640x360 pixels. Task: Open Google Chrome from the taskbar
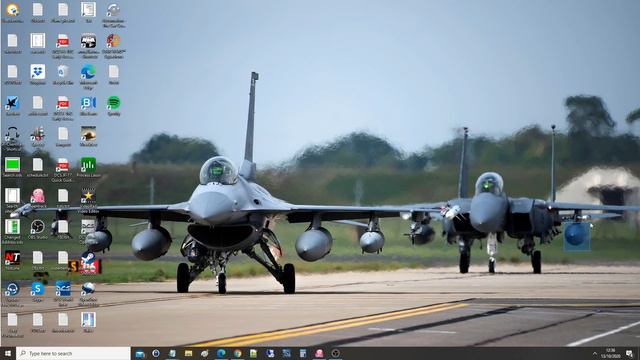click(238, 353)
